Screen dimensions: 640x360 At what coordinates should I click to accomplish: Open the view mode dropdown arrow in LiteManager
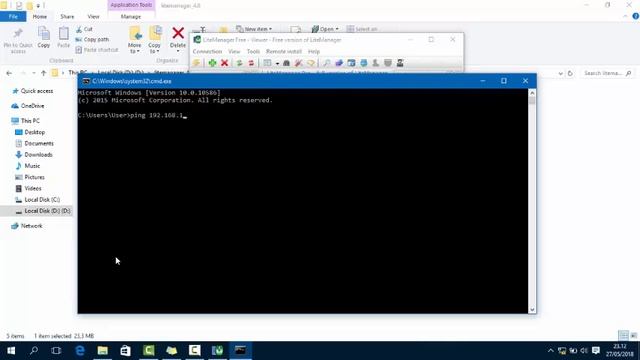point(277,64)
